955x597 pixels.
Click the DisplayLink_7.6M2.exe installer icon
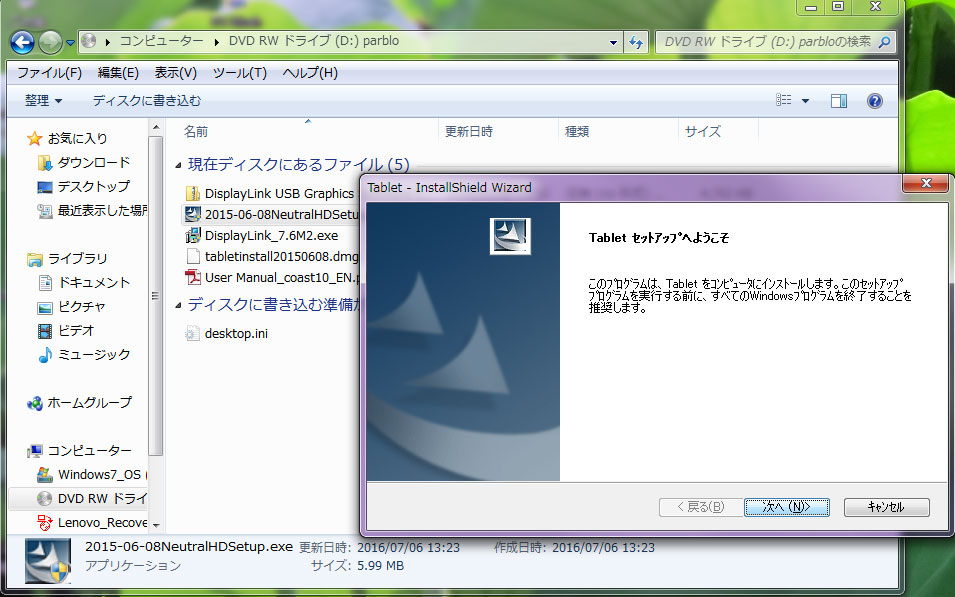(192, 236)
